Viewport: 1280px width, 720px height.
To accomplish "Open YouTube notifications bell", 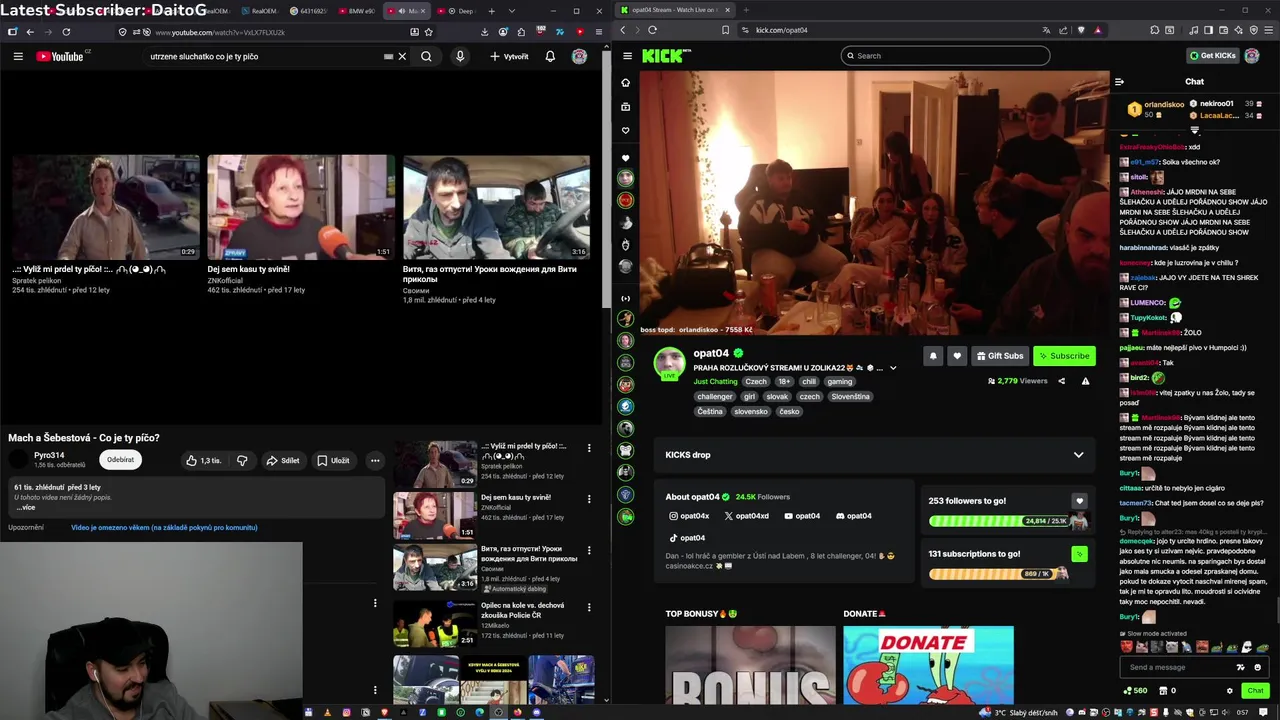I will point(550,57).
